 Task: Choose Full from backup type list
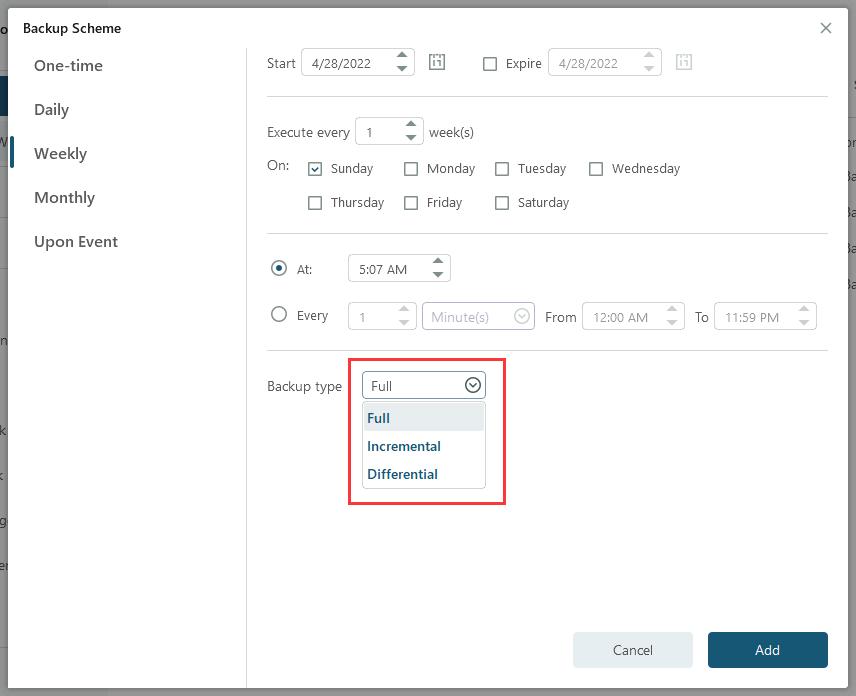tap(424, 418)
